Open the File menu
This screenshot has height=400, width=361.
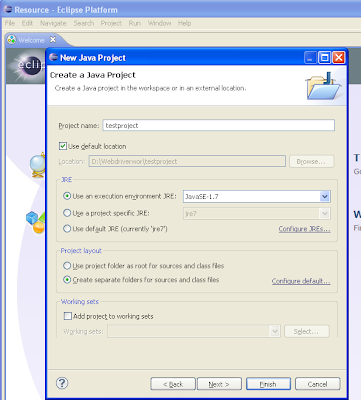(x=10, y=23)
